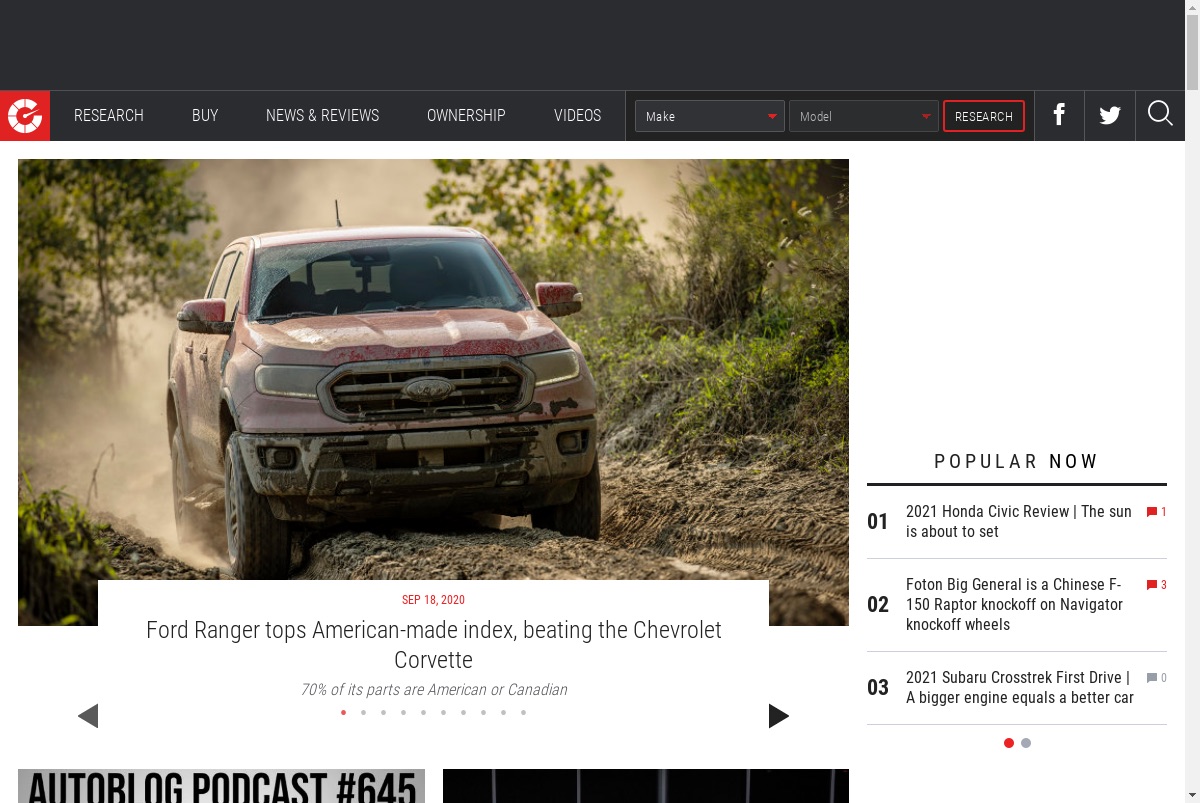The height and width of the screenshot is (803, 1200).
Task: Select second carousel slide dot
Action: point(363,713)
